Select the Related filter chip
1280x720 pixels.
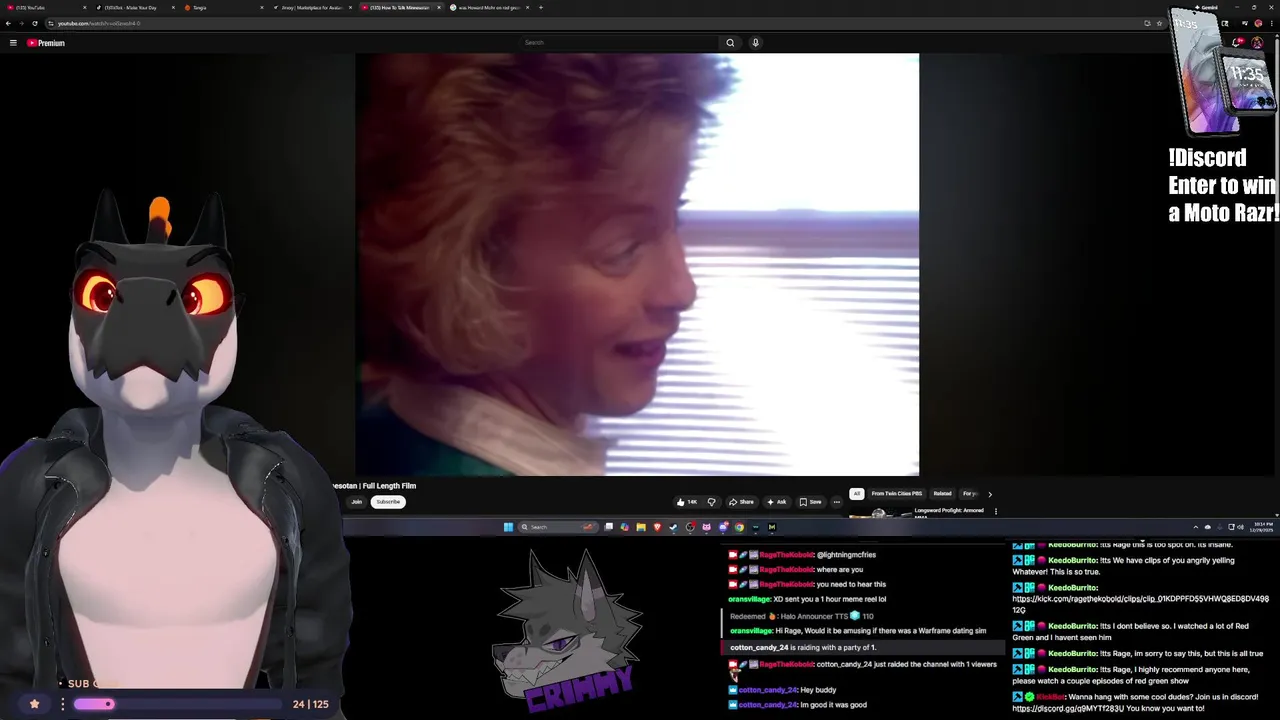942,493
